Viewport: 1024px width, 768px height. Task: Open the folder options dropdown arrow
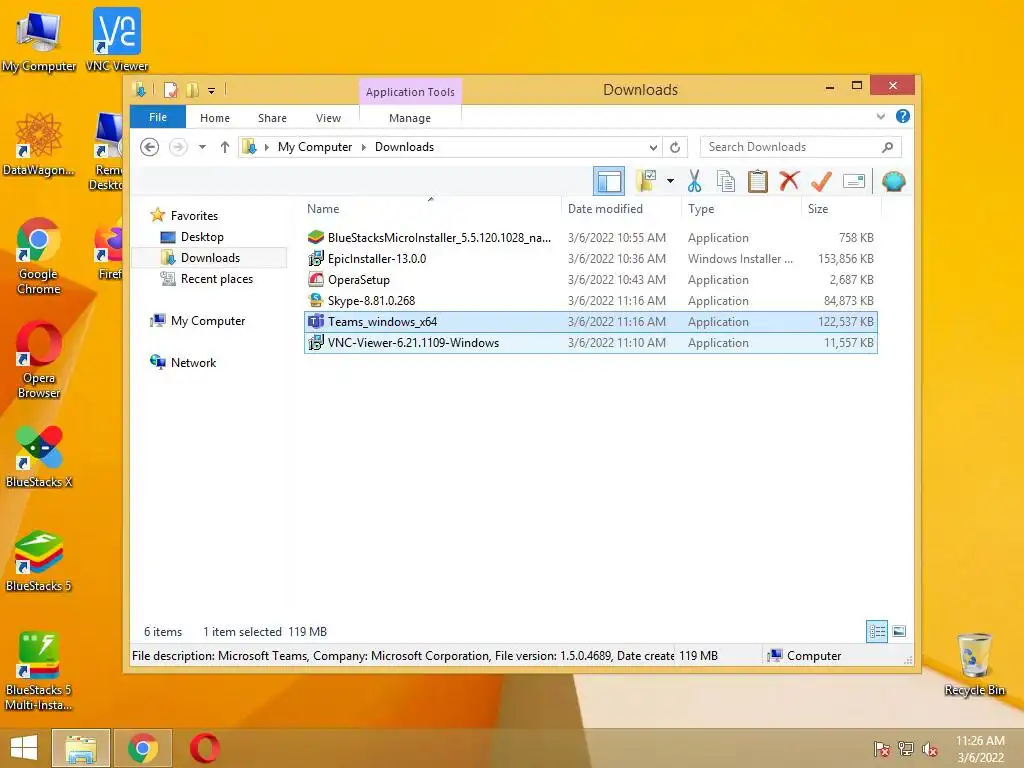(670, 181)
